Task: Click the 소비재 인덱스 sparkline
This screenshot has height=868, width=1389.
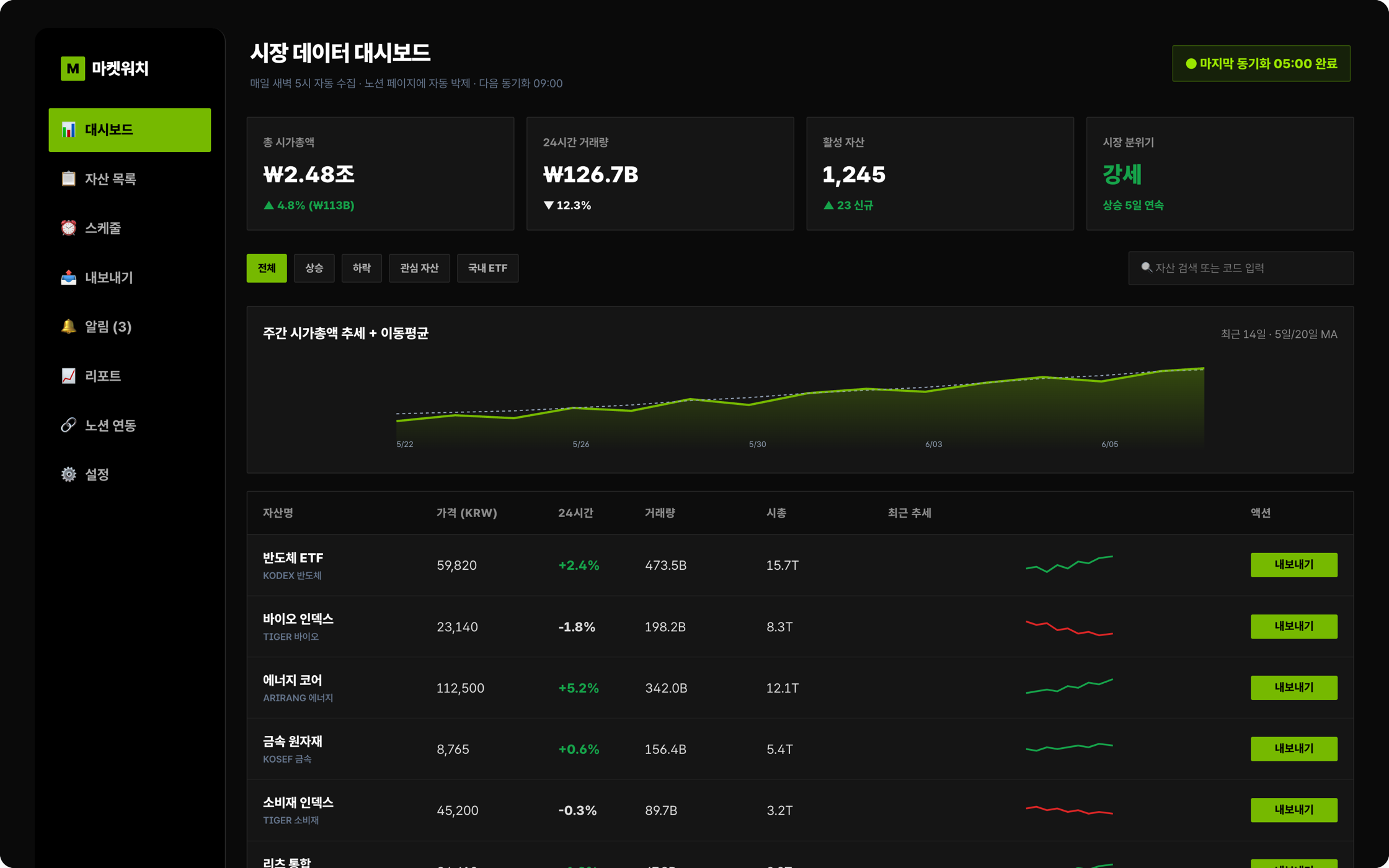Action: (1069, 810)
